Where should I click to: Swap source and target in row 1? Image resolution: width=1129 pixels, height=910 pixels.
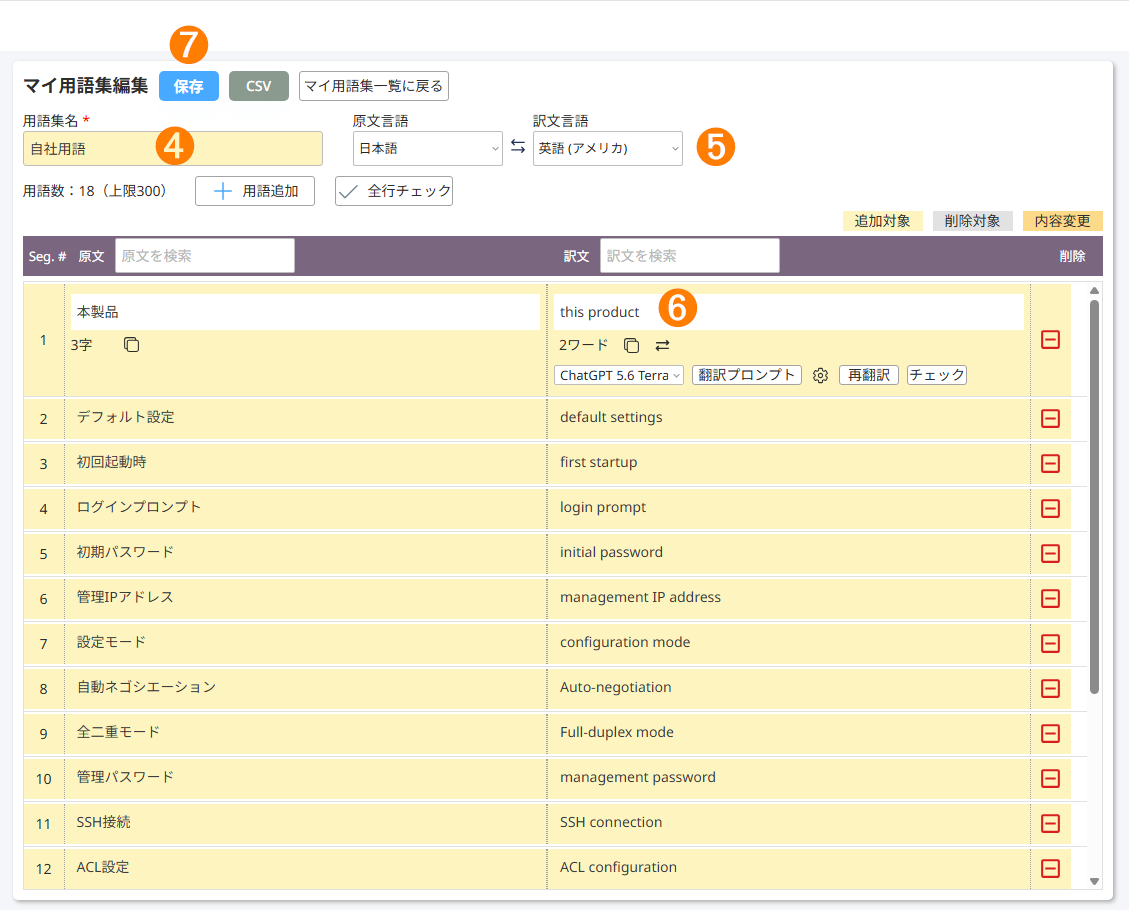pos(662,346)
